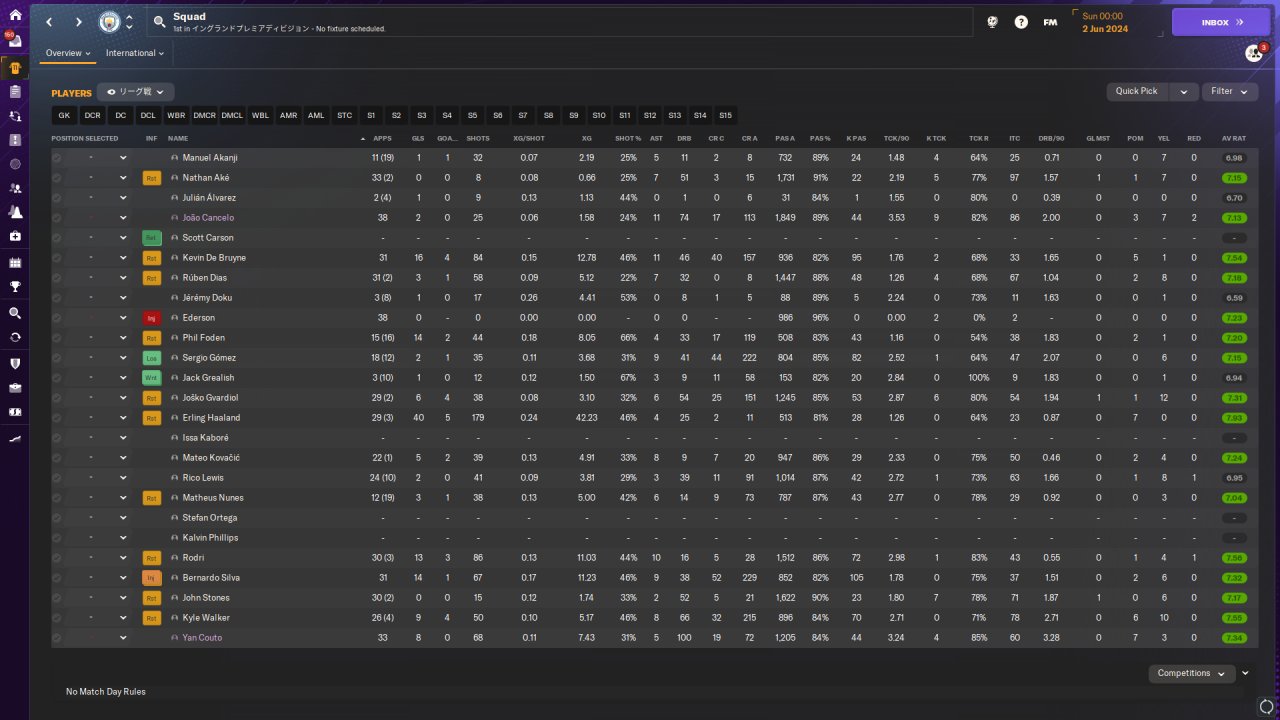Screen dimensions: 1280x720
Task: Open the scouting magnifier icon in sidebar
Action: click(15, 313)
